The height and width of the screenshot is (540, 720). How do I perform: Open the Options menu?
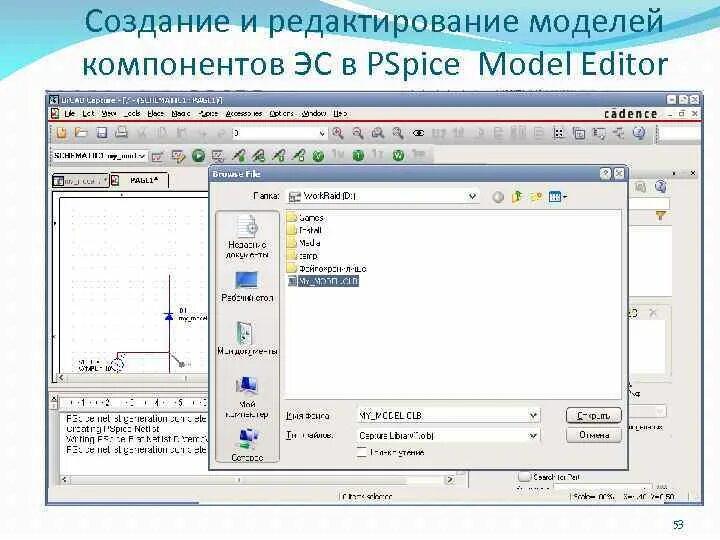tap(281, 113)
